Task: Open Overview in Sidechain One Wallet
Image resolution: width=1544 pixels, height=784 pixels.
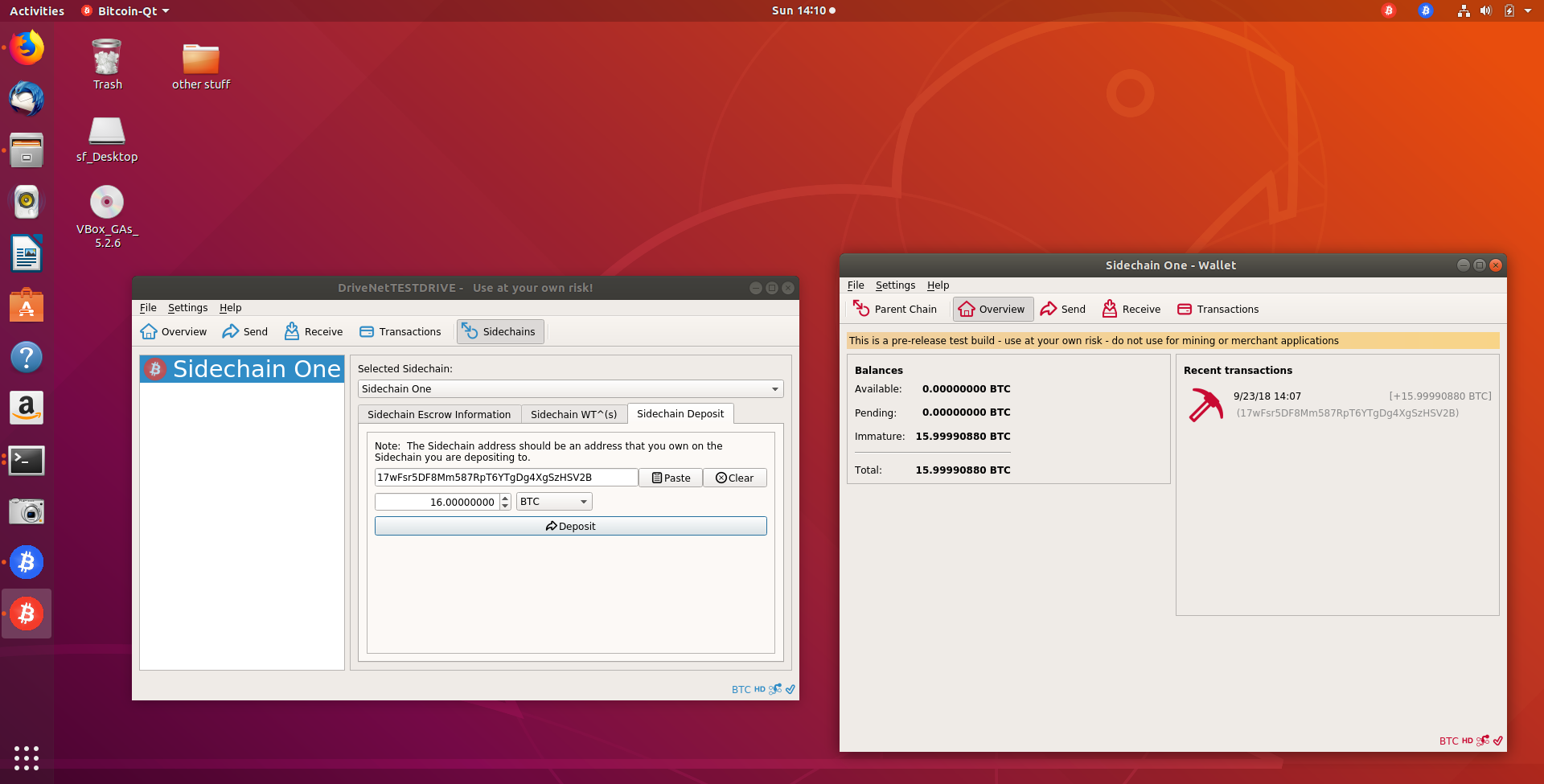Action: [x=993, y=309]
